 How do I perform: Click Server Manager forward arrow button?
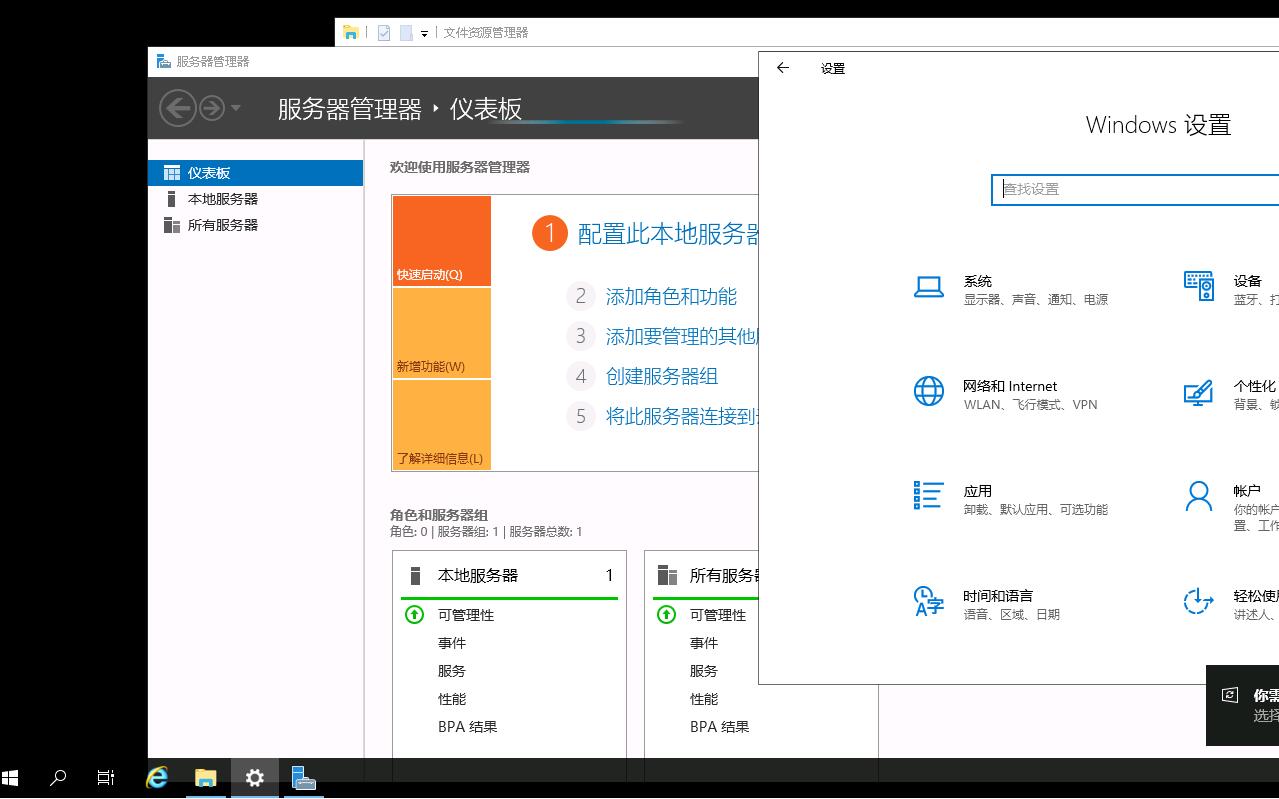pyautogui.click(x=212, y=108)
